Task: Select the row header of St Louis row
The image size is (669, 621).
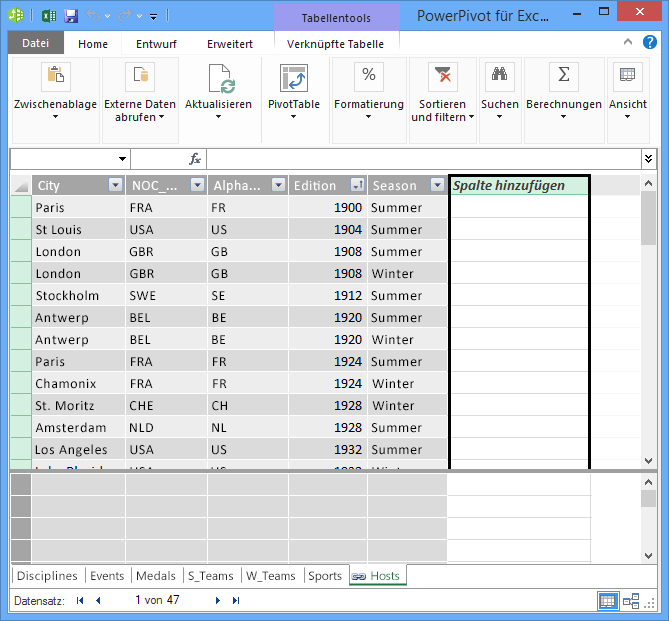Action: [21, 230]
